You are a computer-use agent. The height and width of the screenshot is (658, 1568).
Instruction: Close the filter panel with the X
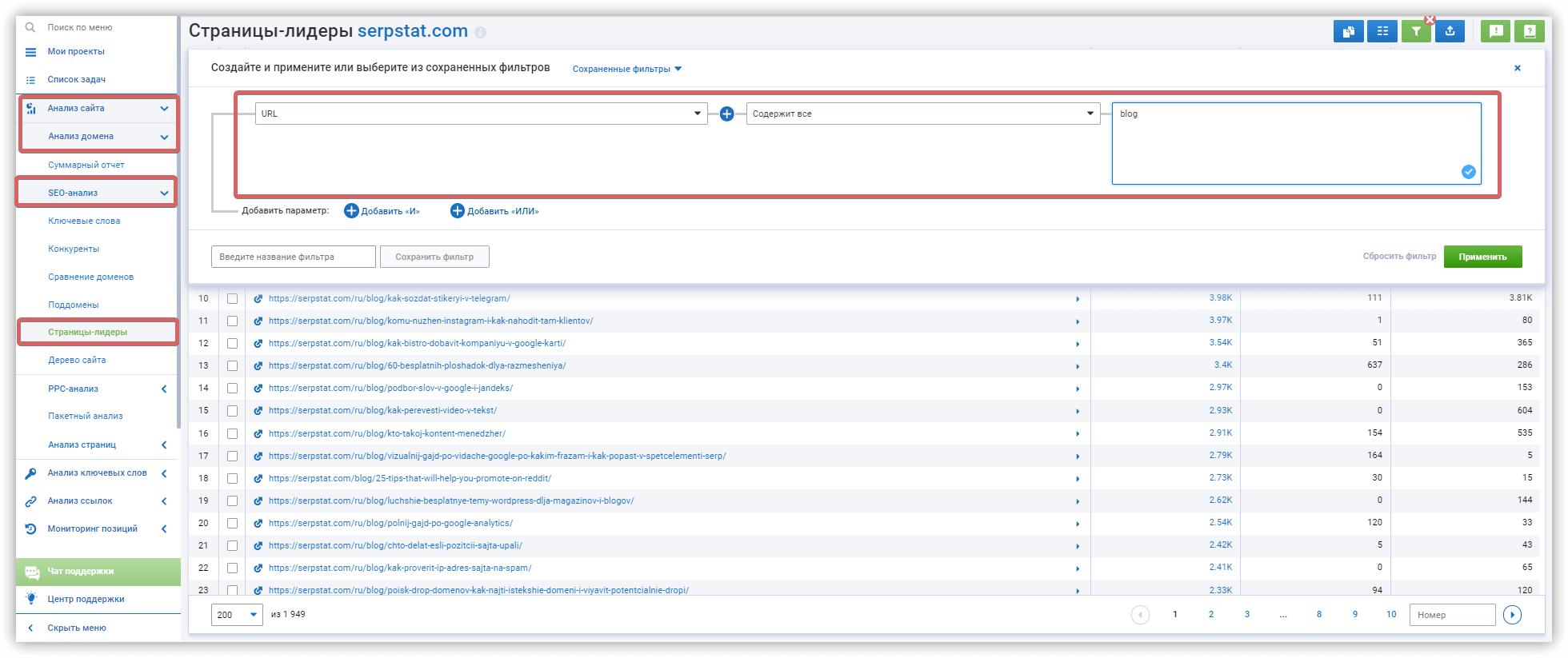(1517, 68)
